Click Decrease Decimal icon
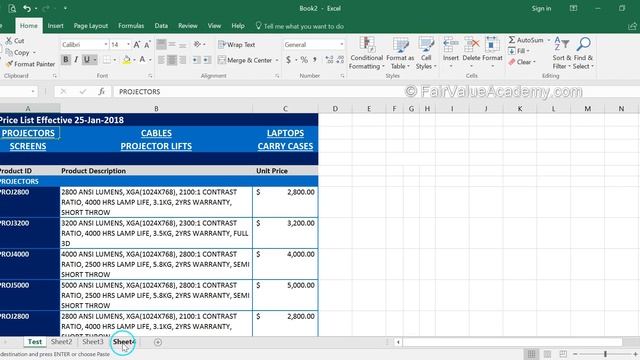Image resolution: width=640 pixels, height=360 pixels. (340, 60)
